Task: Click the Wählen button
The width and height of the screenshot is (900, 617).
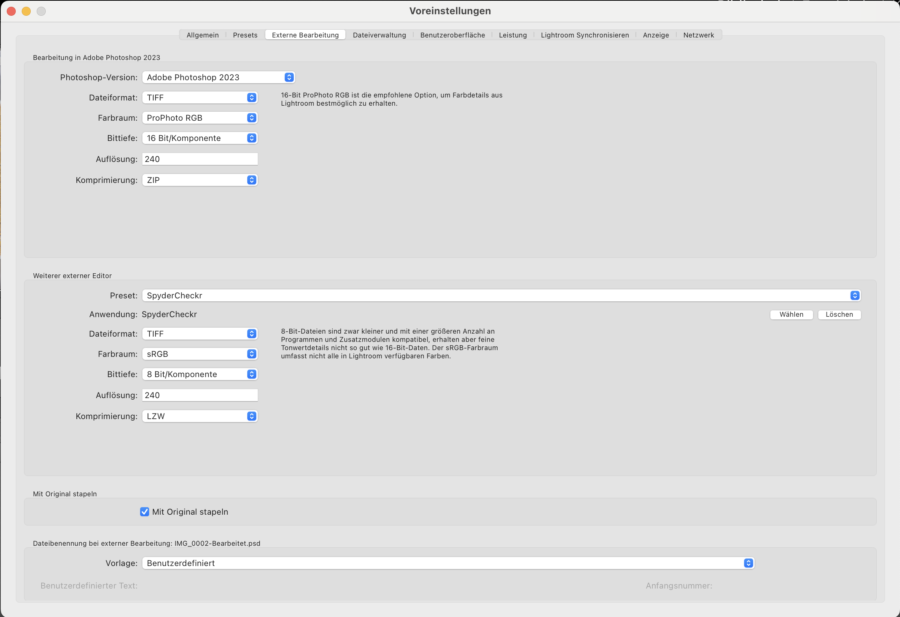Action: (790, 313)
